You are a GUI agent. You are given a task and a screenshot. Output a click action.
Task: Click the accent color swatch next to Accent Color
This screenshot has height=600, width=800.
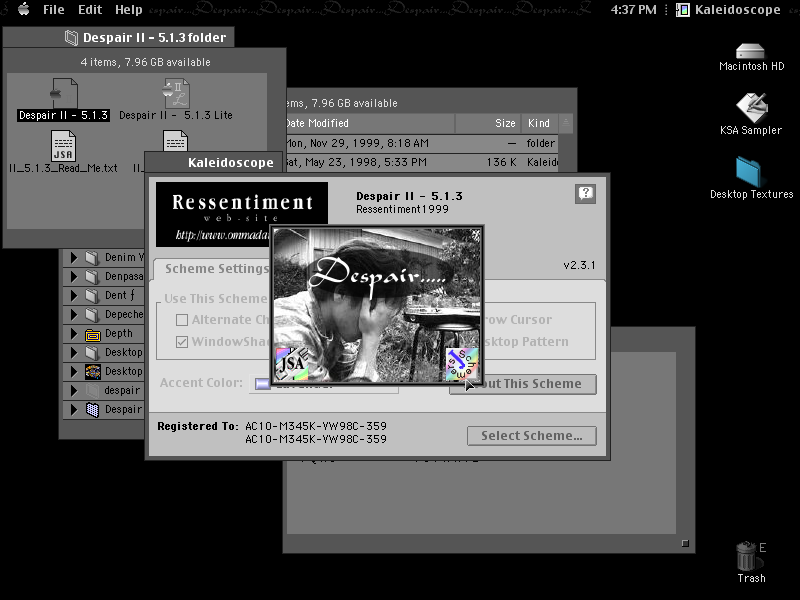pos(262,384)
